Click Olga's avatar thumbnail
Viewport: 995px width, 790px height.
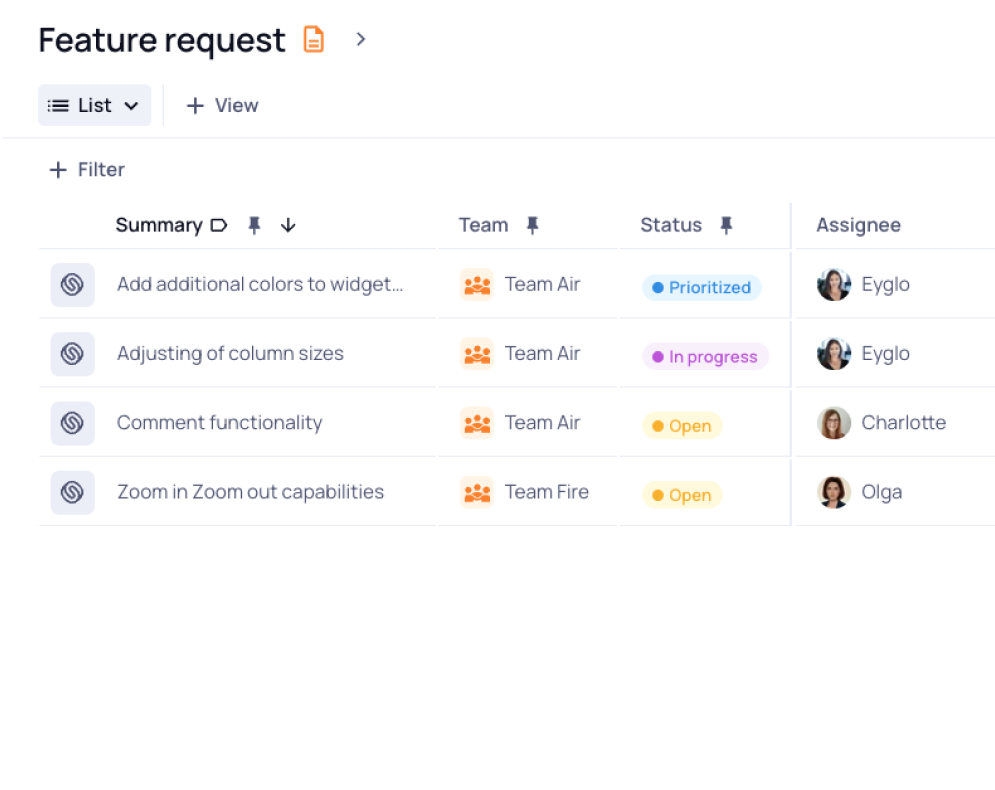point(833,492)
